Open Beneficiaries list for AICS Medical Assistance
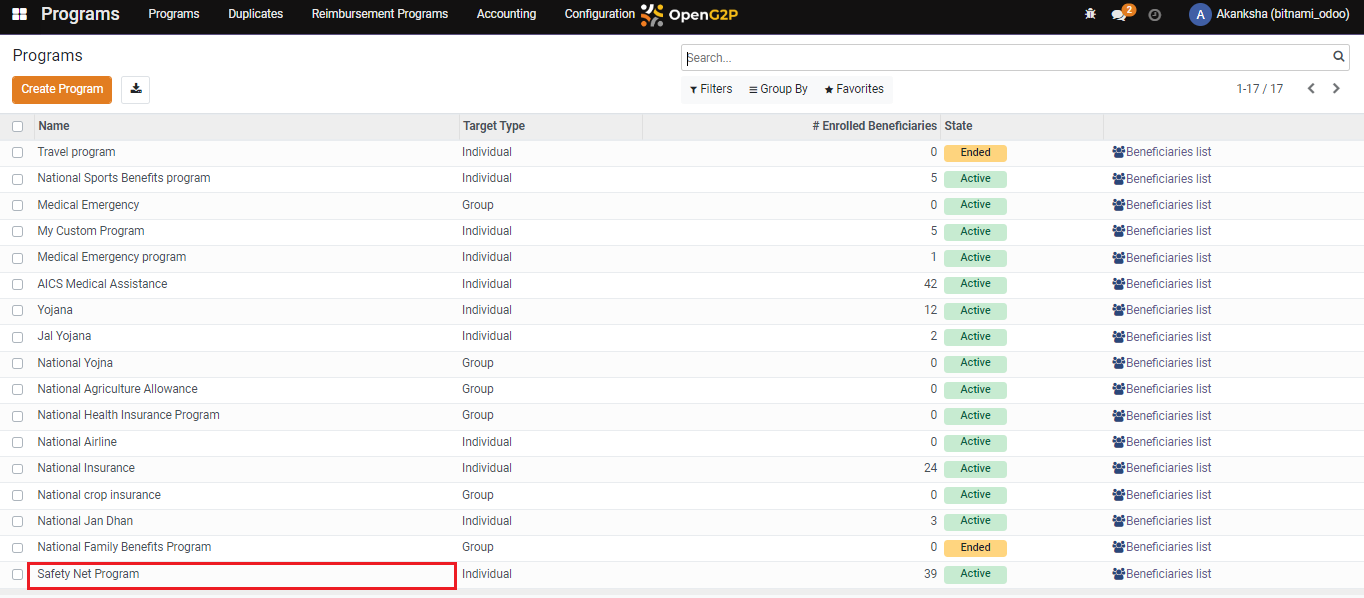The width and height of the screenshot is (1364, 598). pos(1161,284)
